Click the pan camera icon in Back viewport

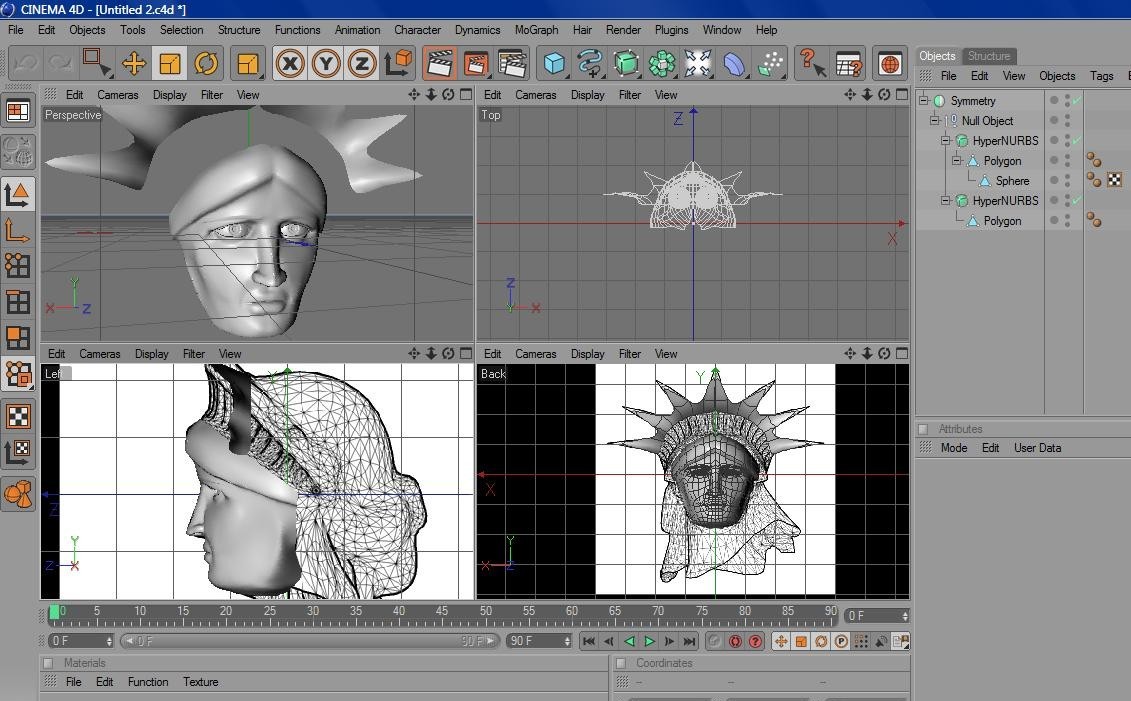tap(850, 353)
